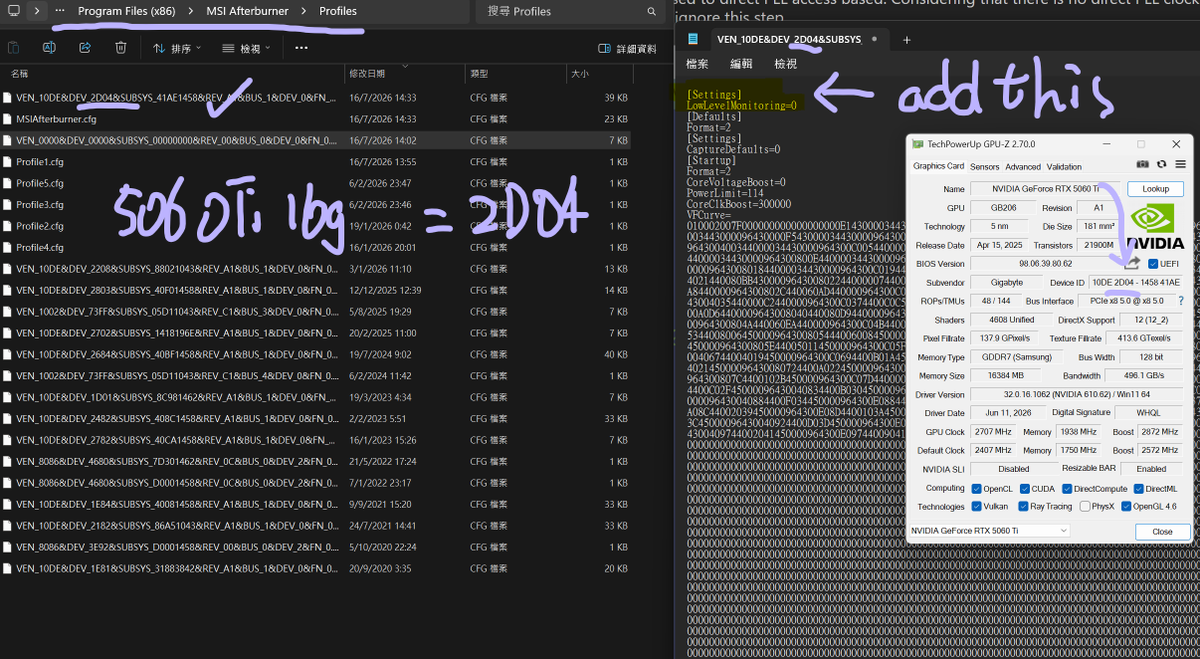Click the NVIDIA logo in GPU-Z
The height and width of the screenshot is (659, 1200).
pos(1156,226)
